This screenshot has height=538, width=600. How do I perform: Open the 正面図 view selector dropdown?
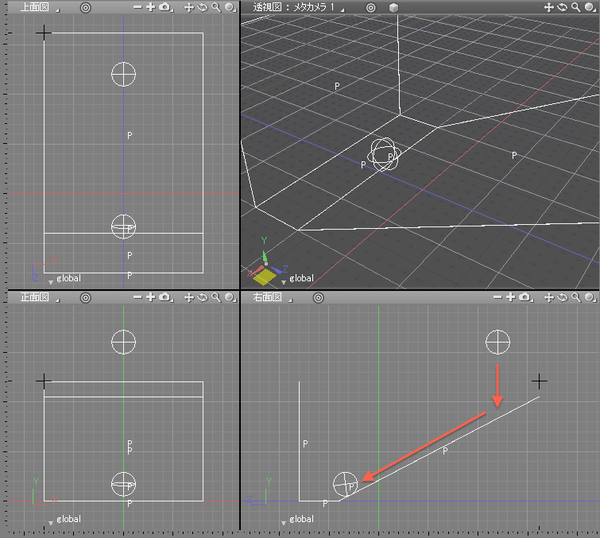point(40,297)
